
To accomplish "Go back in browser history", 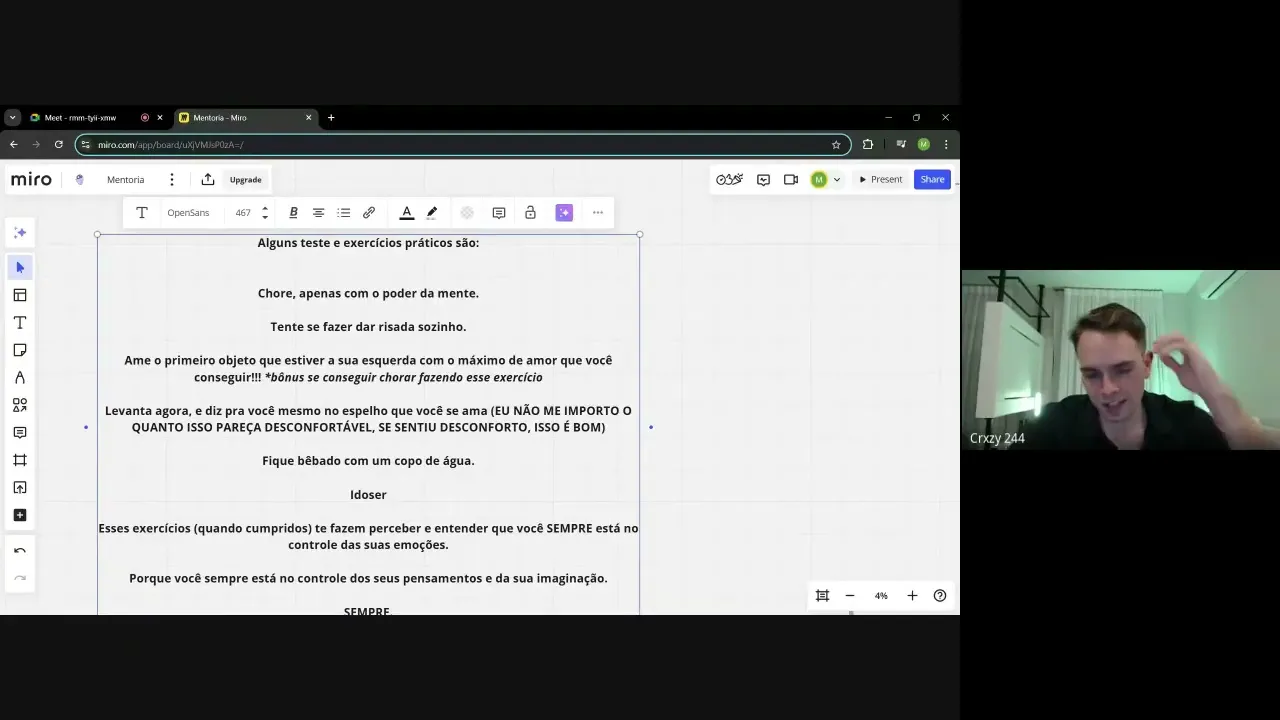I will pyautogui.click(x=14, y=145).
